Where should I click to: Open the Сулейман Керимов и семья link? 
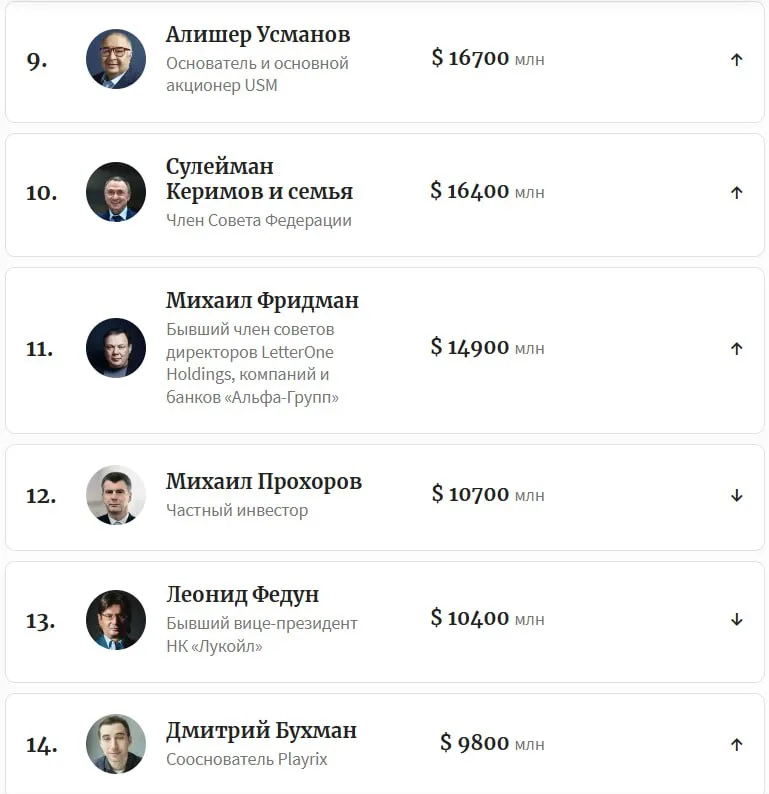point(259,179)
